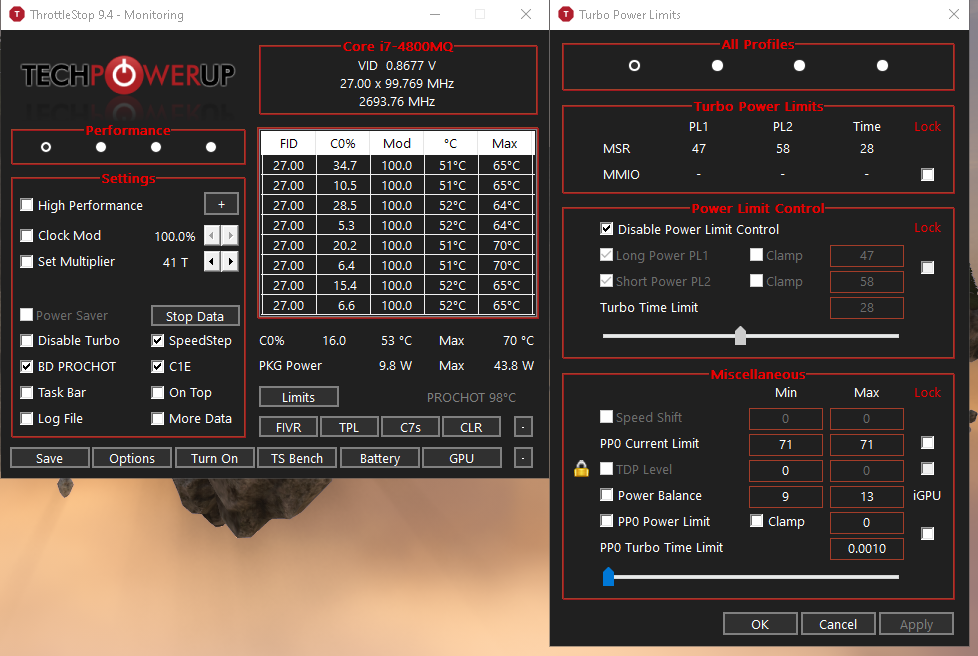Image resolution: width=978 pixels, height=656 pixels.
Task: Select the first All Profiles radio button
Action: pos(634,65)
